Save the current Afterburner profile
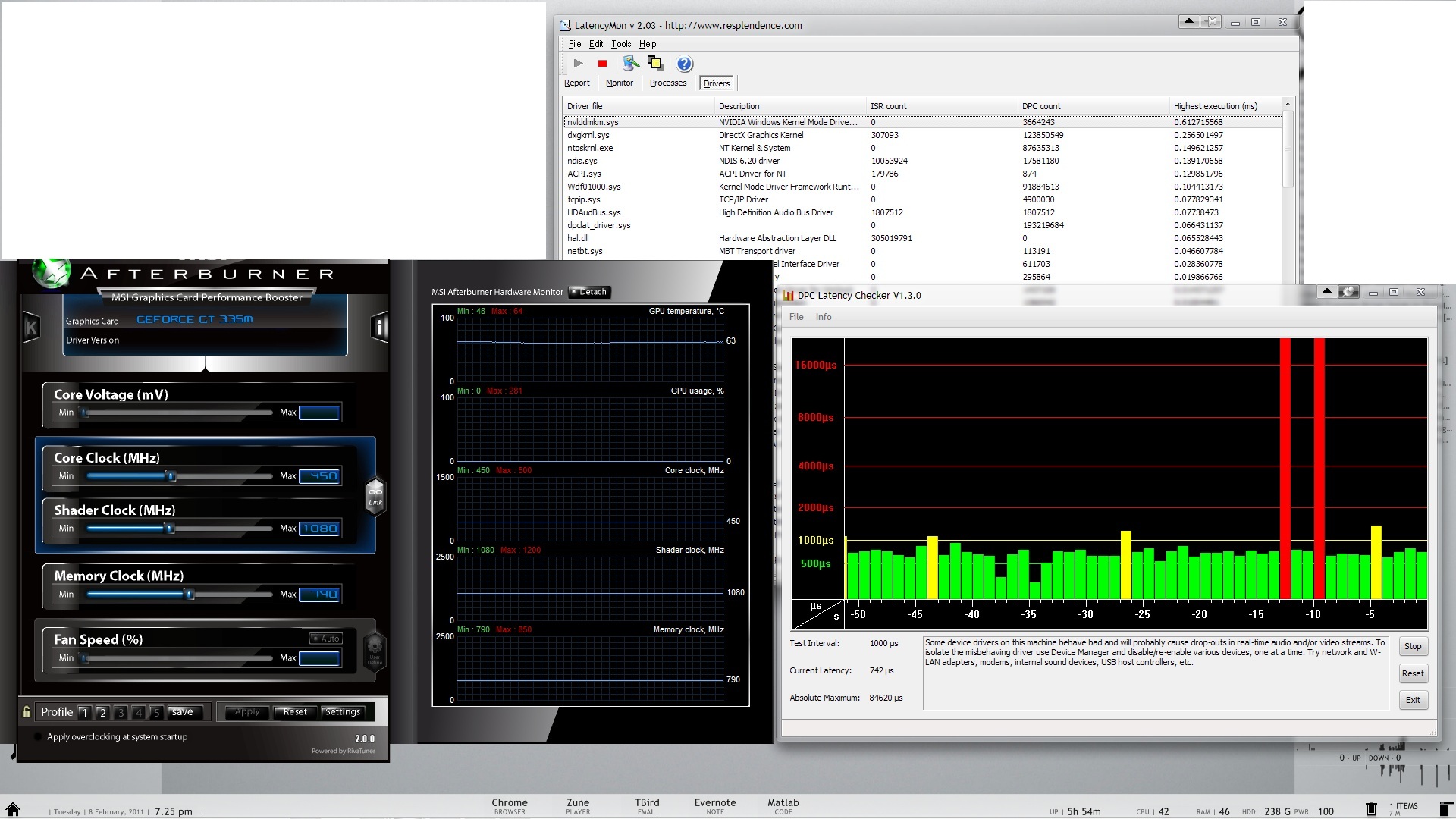Image resolution: width=1456 pixels, height=819 pixels. 182,712
